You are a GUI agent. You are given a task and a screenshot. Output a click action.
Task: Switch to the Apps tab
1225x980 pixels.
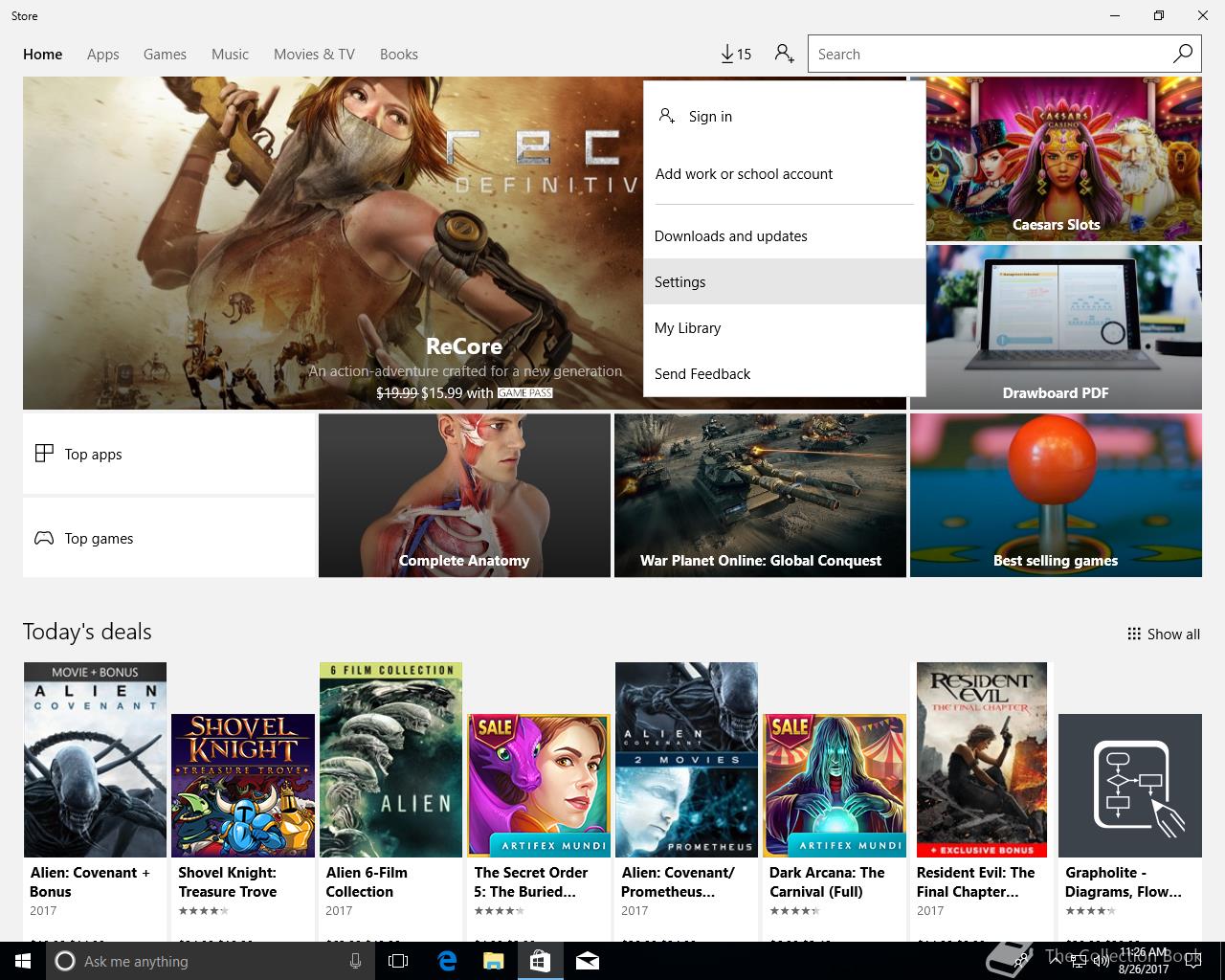coord(103,54)
